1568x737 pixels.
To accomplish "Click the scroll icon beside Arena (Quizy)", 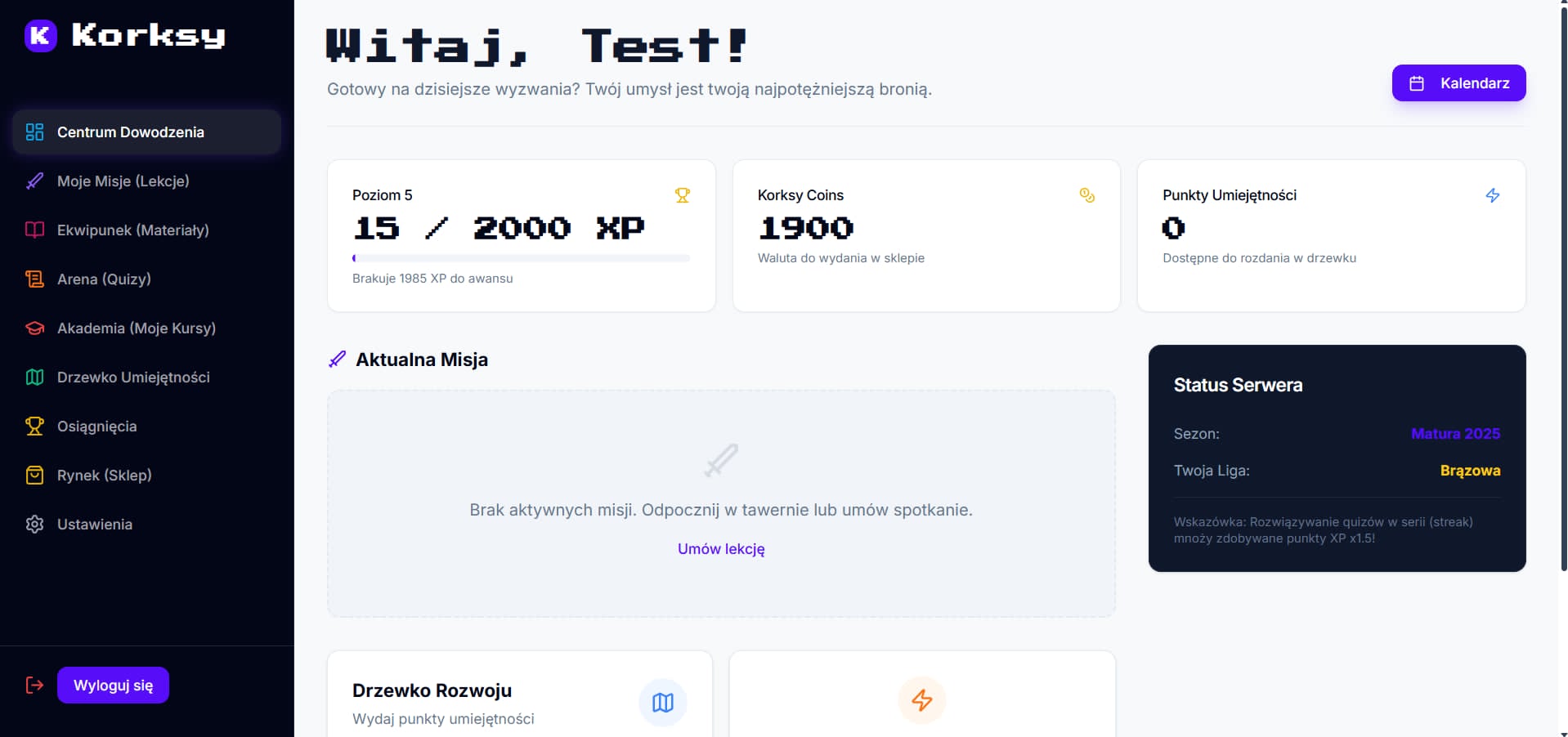I will (x=34, y=279).
